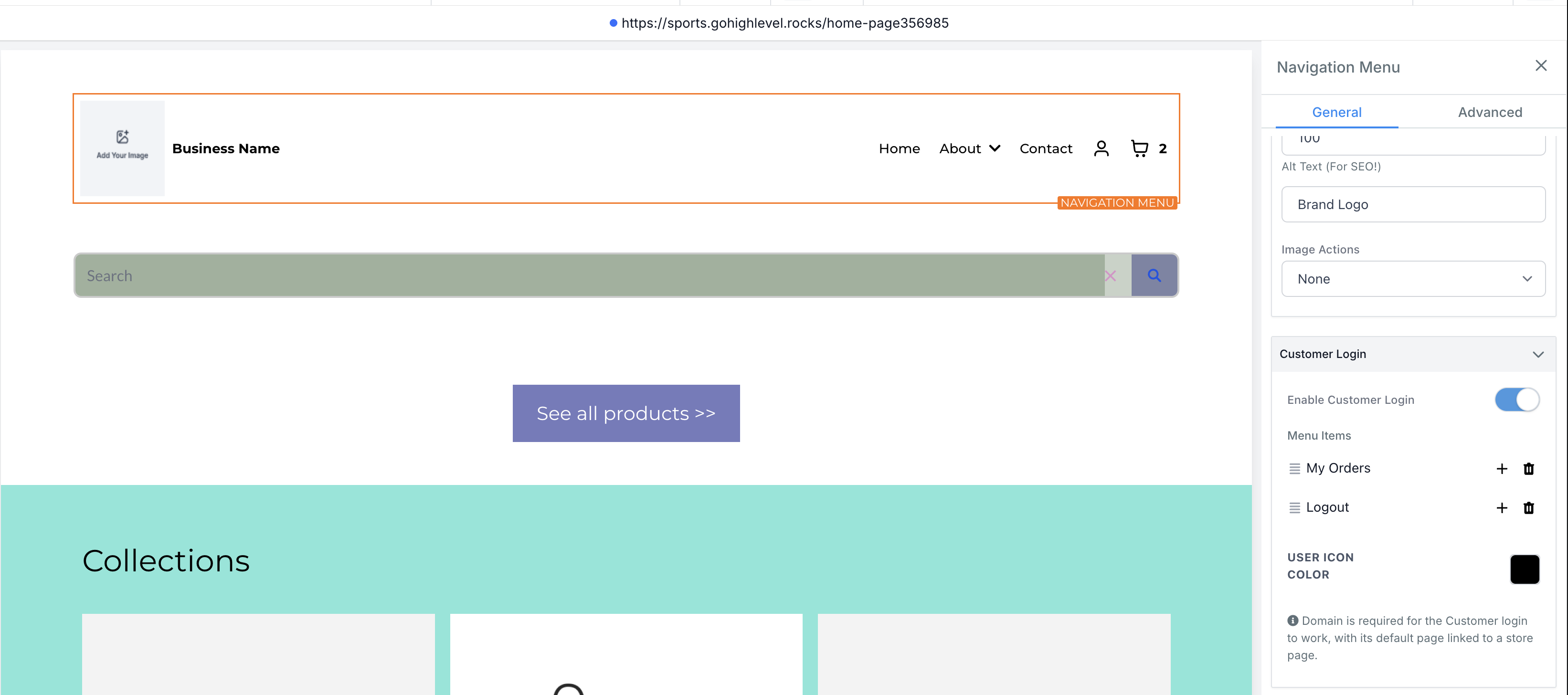1568x695 pixels.
Task: Collapse the Customer Login section
Action: [1537, 354]
